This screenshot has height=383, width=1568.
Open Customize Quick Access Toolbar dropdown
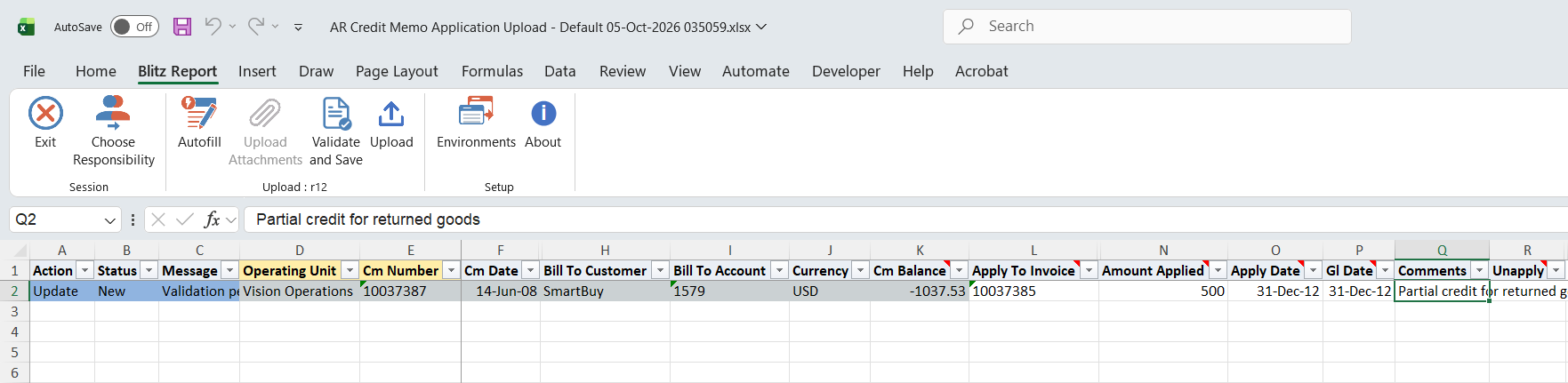pyautogui.click(x=298, y=28)
